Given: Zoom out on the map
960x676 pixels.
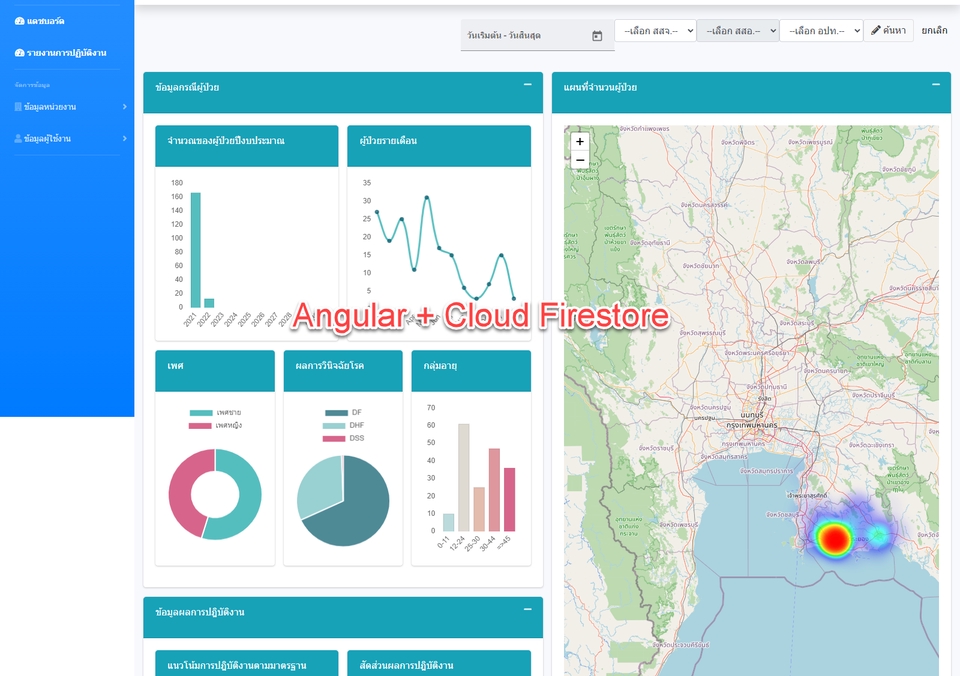Looking at the screenshot, I should [580, 160].
